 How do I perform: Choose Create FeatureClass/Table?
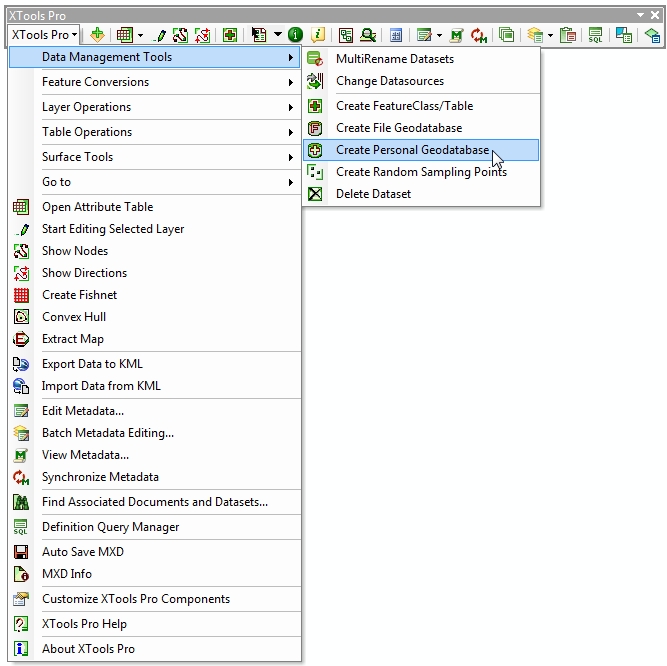tap(421, 106)
